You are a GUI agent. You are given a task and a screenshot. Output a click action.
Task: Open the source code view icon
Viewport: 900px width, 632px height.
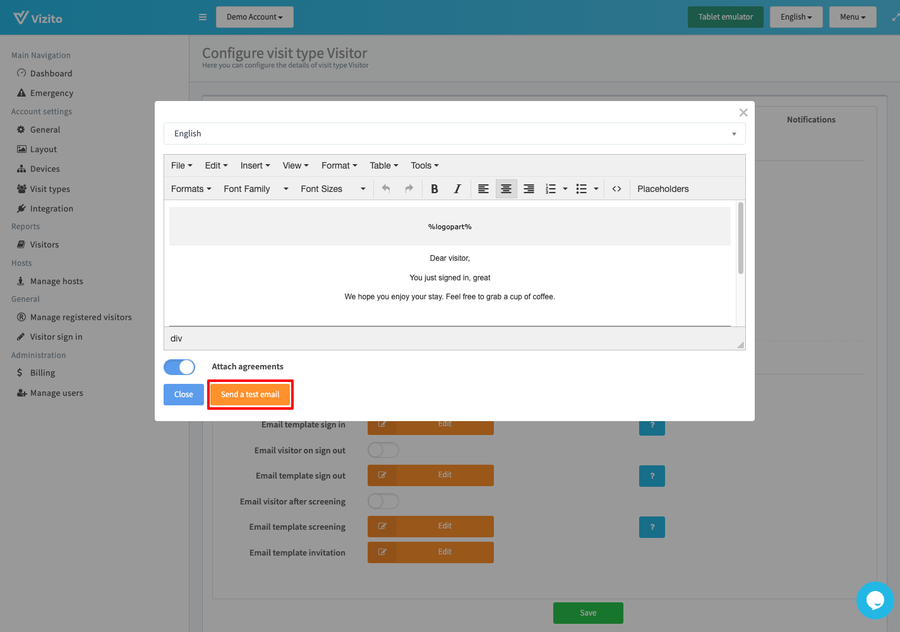(x=616, y=188)
